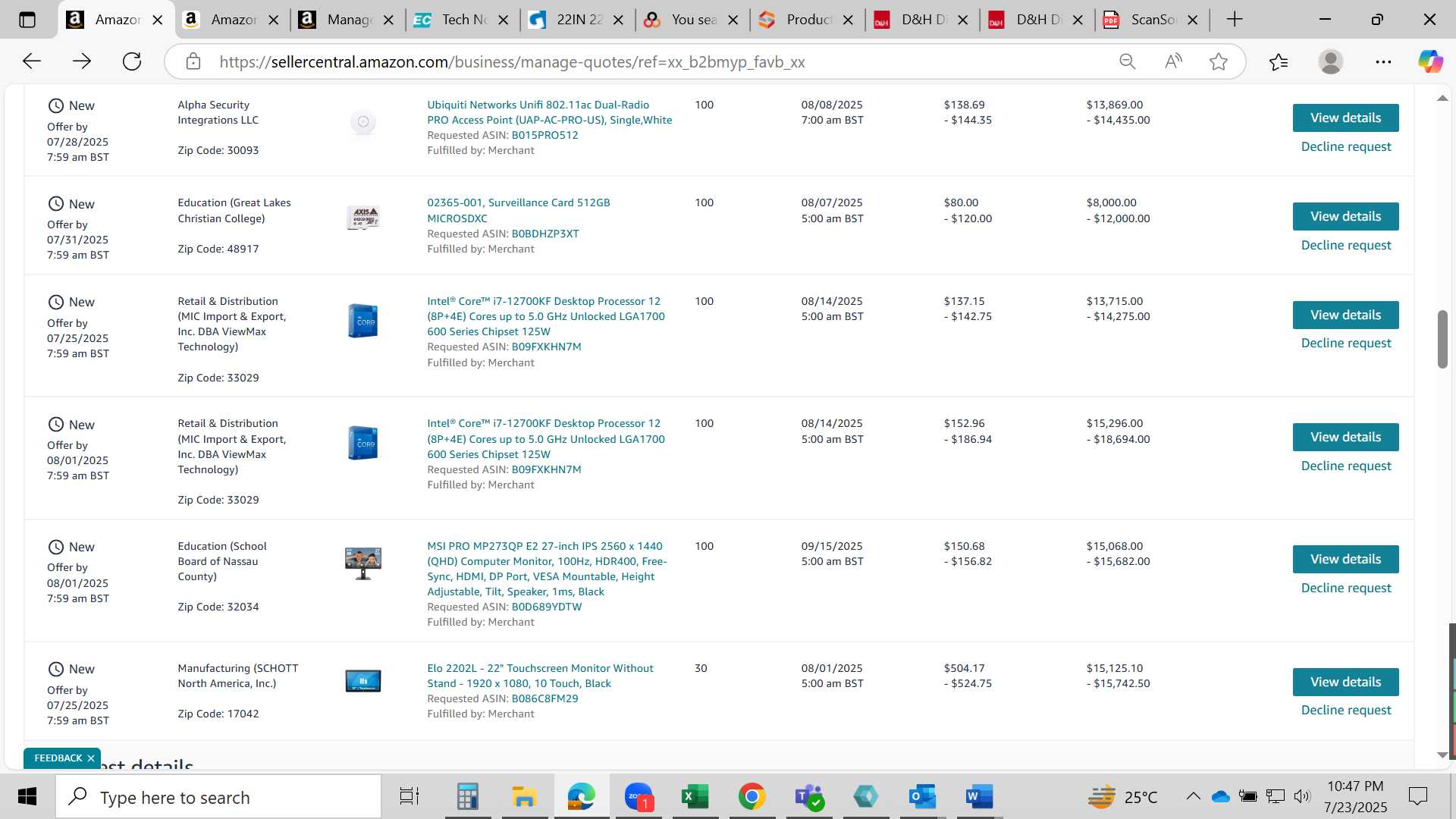Launch Calculator from the taskbar
The image size is (1456, 819).
[467, 796]
